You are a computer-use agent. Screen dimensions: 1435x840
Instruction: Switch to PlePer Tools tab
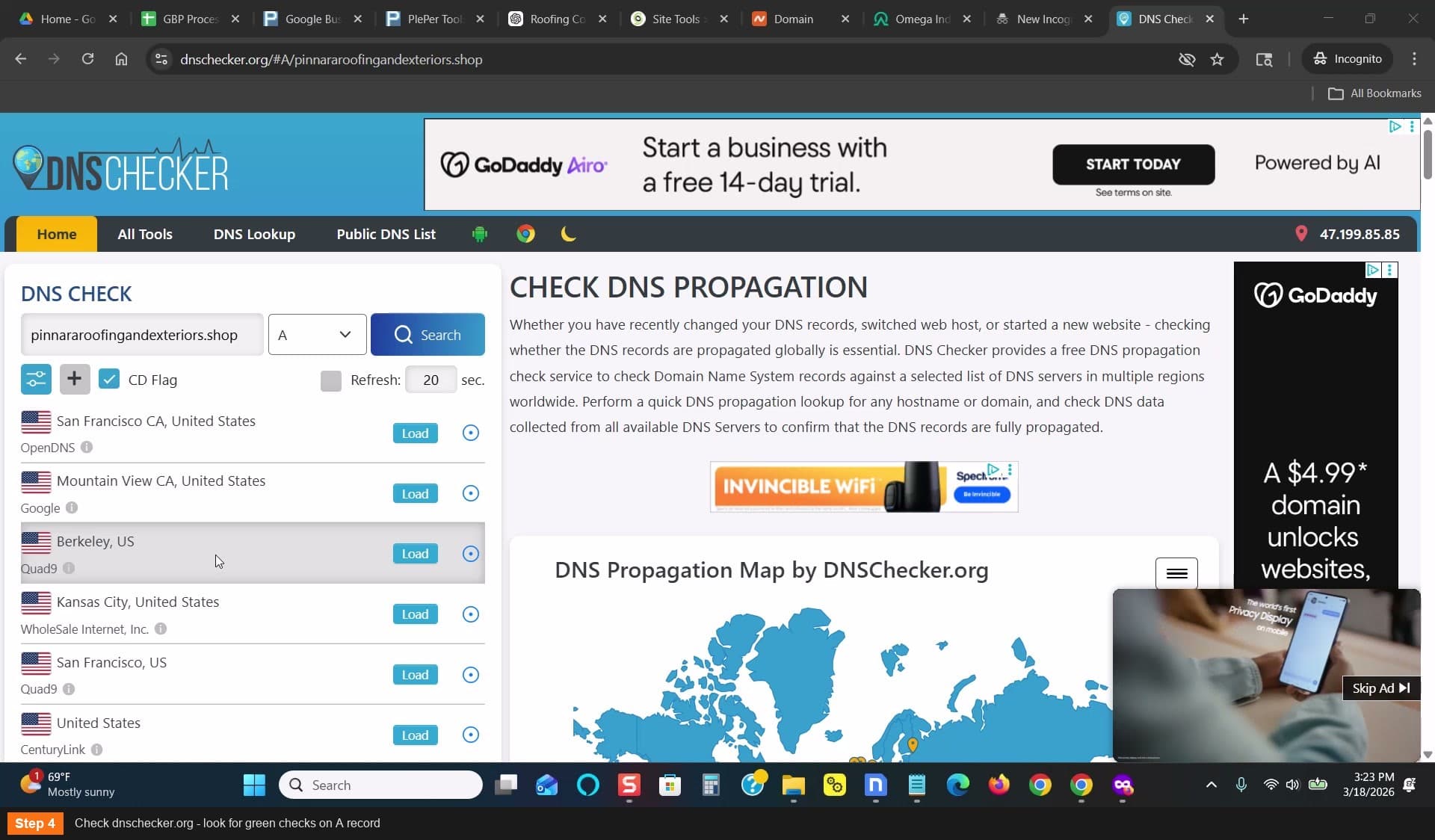[435, 19]
